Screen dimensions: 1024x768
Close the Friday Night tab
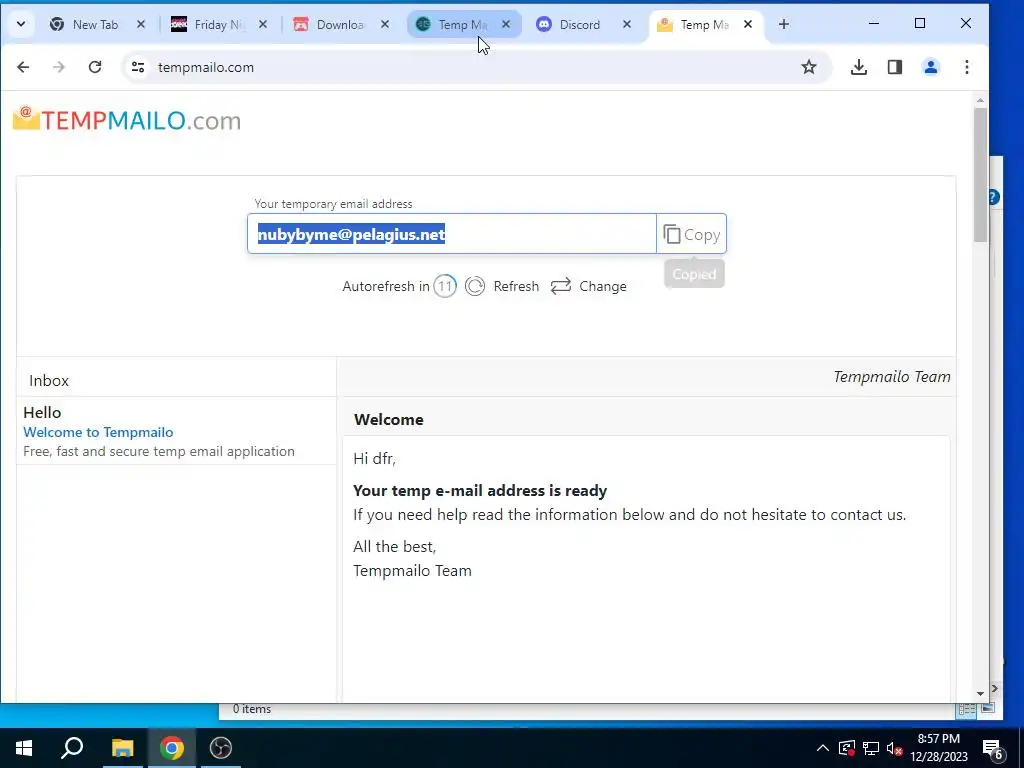263,25
